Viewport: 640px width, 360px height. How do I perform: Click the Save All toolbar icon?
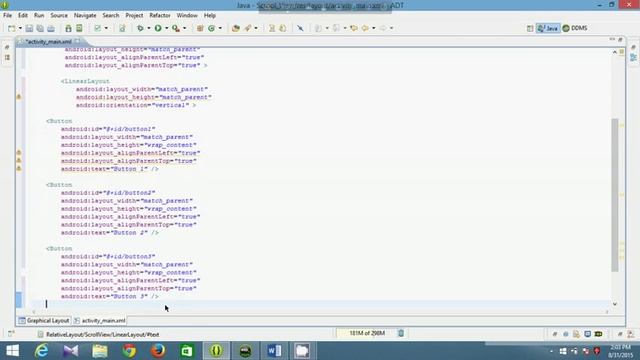point(40,28)
